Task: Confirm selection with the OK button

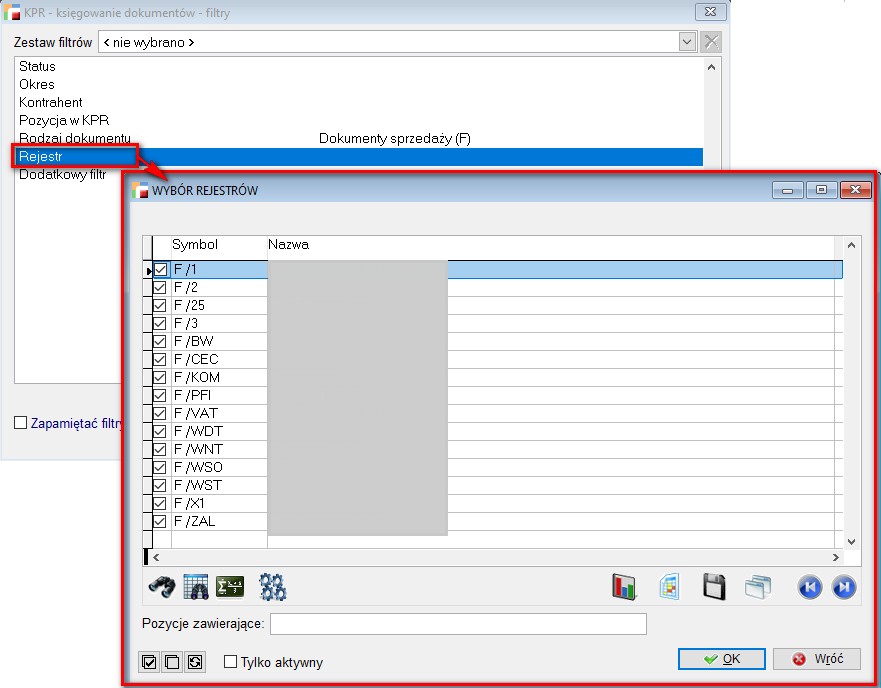Action: (721, 659)
